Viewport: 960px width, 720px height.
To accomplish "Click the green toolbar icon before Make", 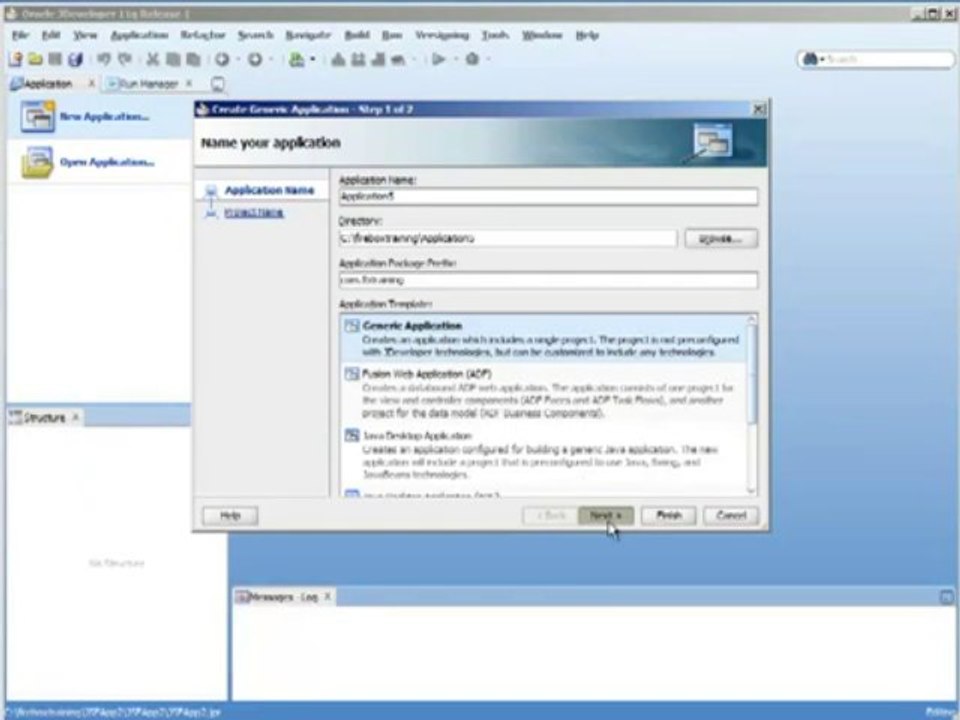I will (x=296, y=59).
